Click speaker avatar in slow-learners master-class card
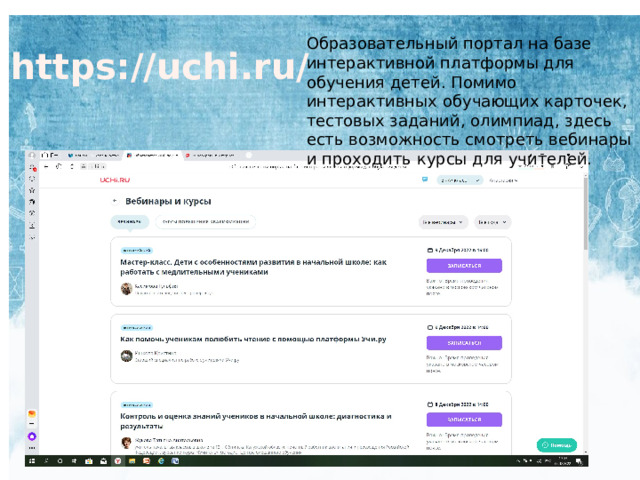 click(x=126, y=289)
